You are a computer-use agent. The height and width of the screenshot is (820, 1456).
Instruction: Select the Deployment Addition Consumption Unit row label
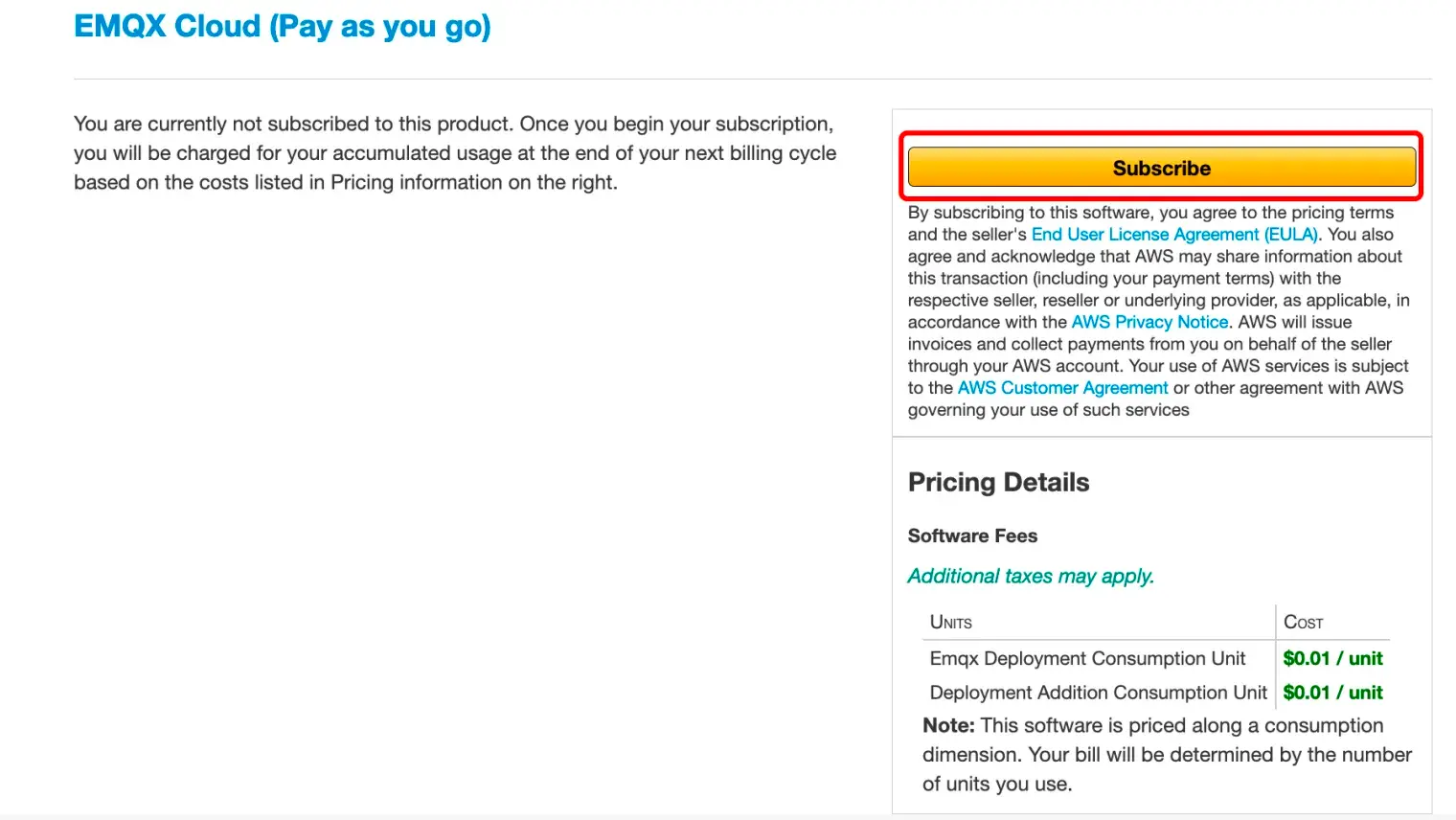pyautogui.click(x=1098, y=693)
